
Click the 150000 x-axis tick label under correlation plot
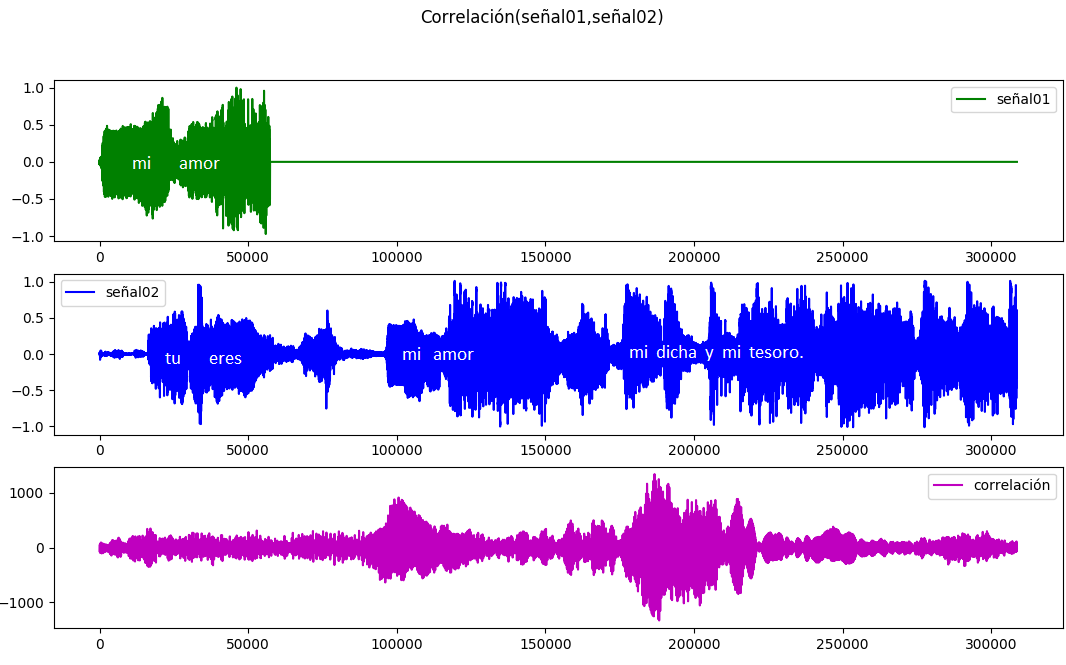click(545, 645)
